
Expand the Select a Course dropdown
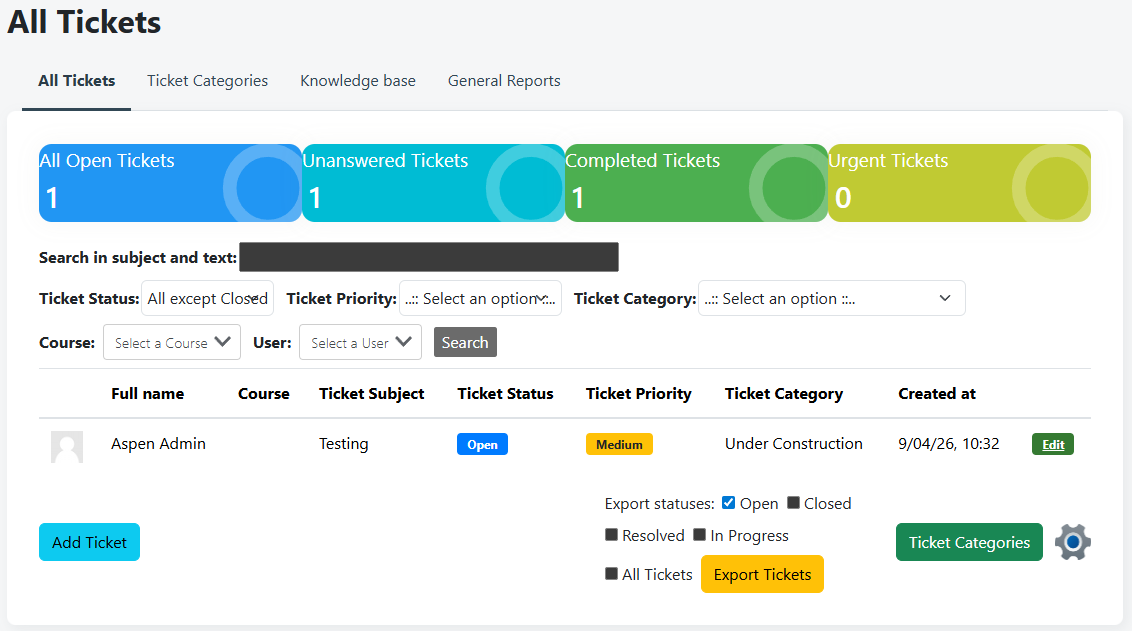172,342
